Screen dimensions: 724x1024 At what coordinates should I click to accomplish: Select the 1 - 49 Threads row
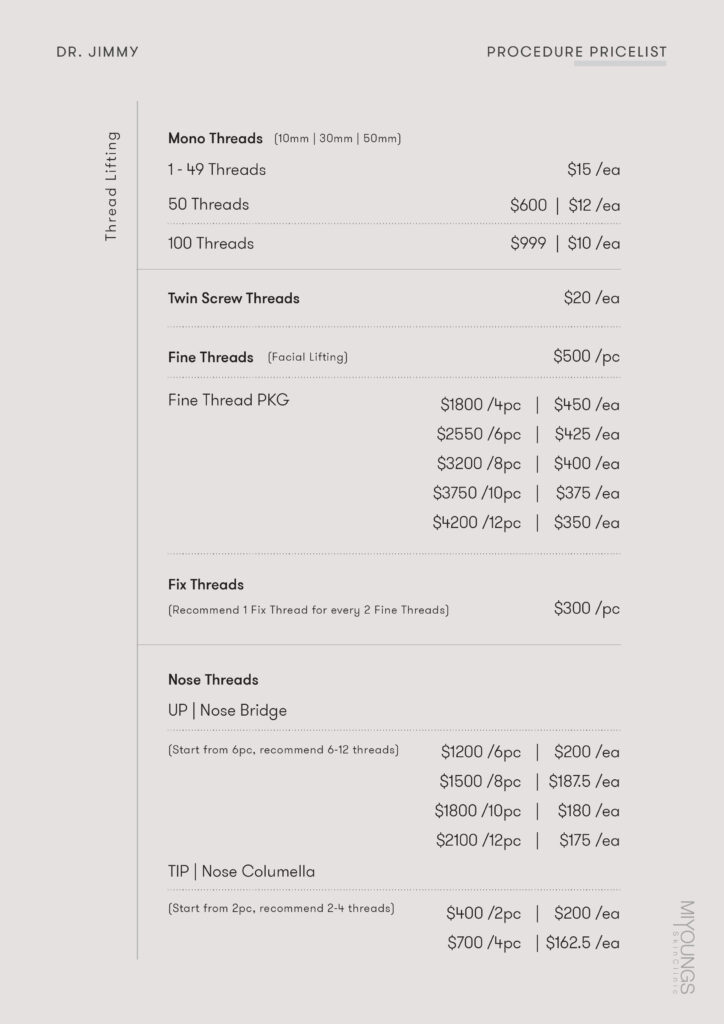click(x=217, y=170)
